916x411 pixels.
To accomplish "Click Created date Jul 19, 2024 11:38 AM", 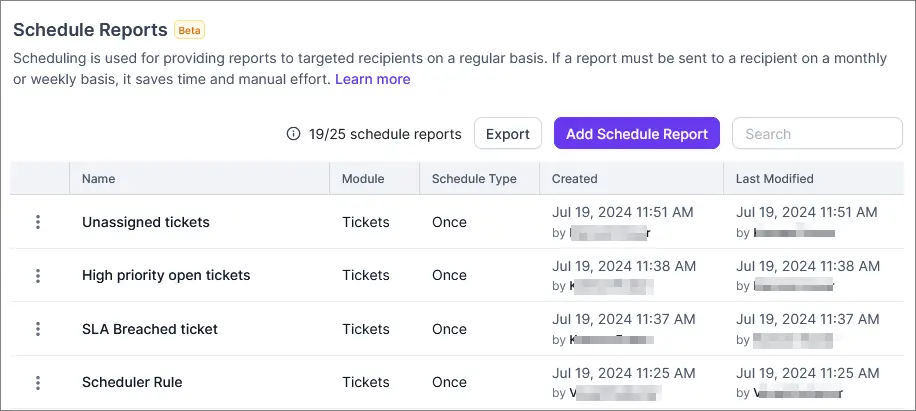I will pyautogui.click(x=624, y=266).
